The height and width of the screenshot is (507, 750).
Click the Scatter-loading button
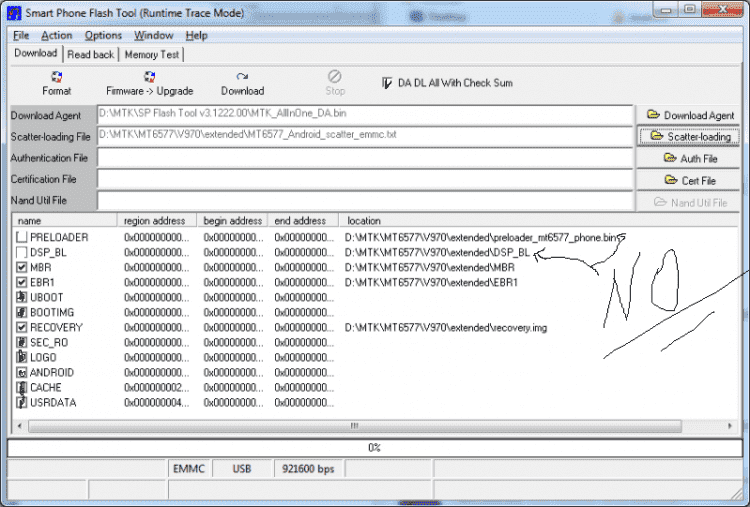(x=690, y=137)
